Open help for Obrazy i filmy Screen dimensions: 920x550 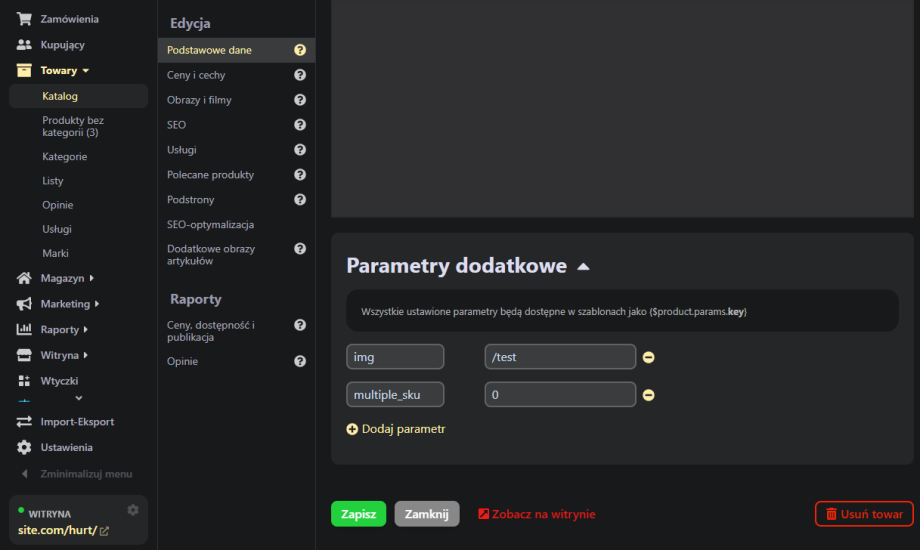(300, 100)
